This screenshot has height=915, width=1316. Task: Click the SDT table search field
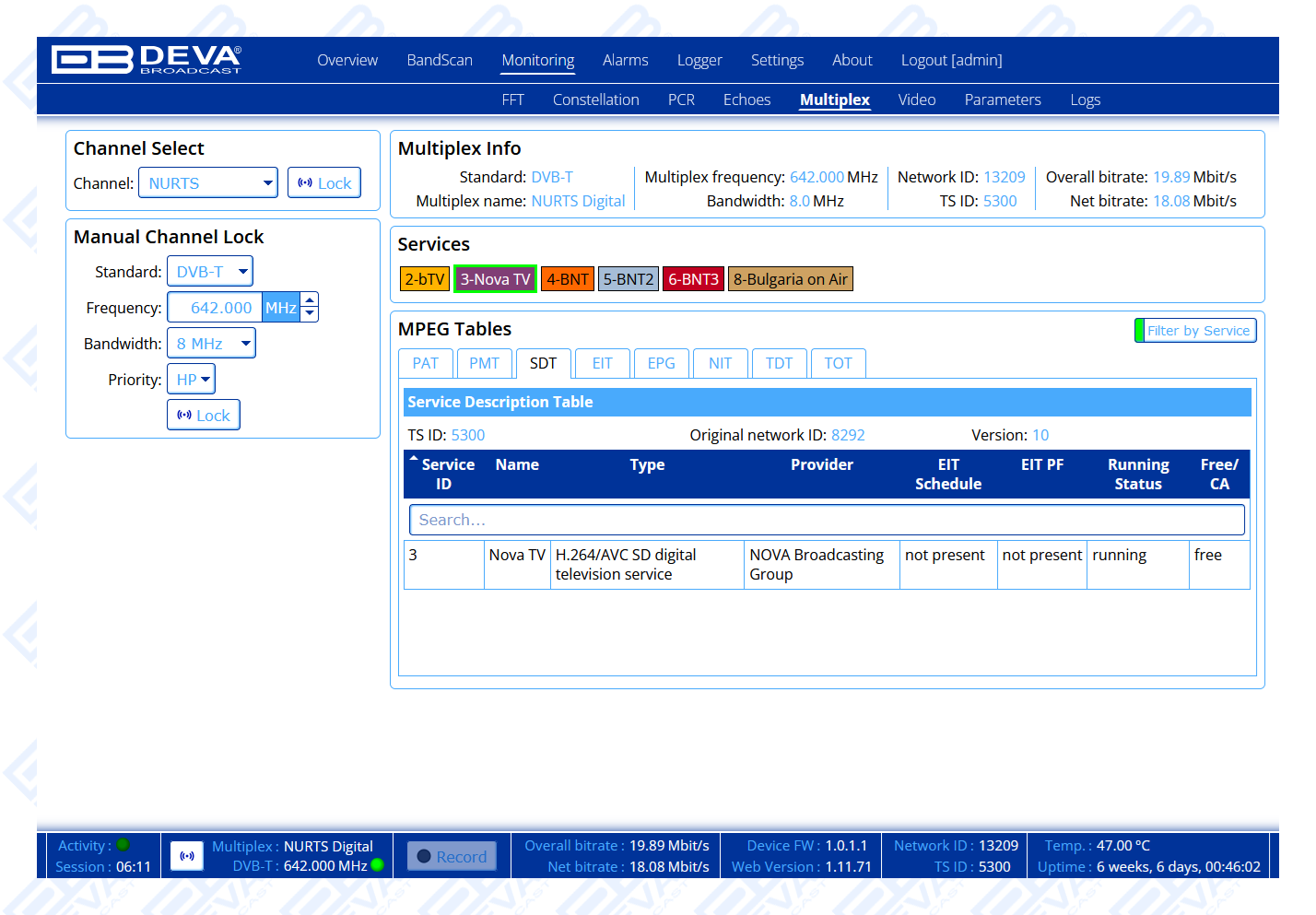pyautogui.click(x=827, y=520)
